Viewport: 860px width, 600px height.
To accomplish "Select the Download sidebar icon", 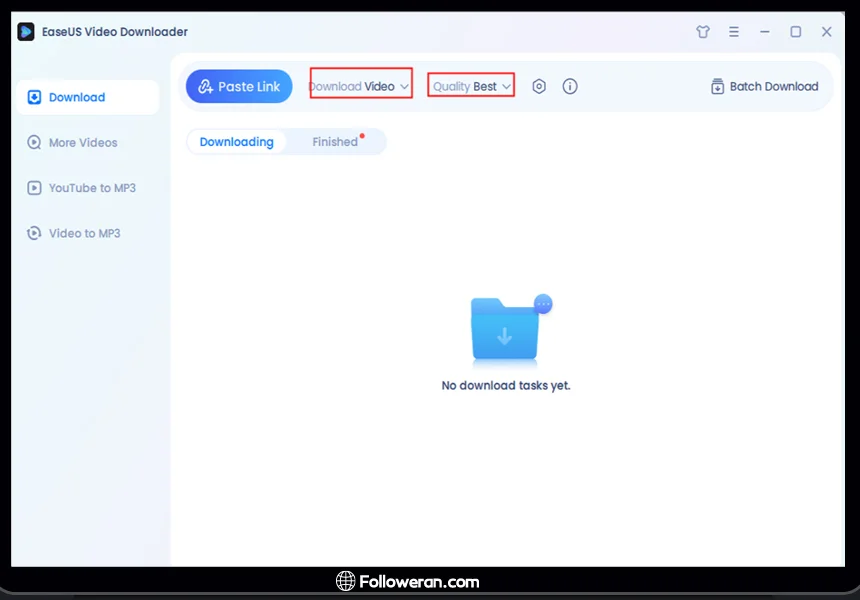I will click(x=35, y=97).
